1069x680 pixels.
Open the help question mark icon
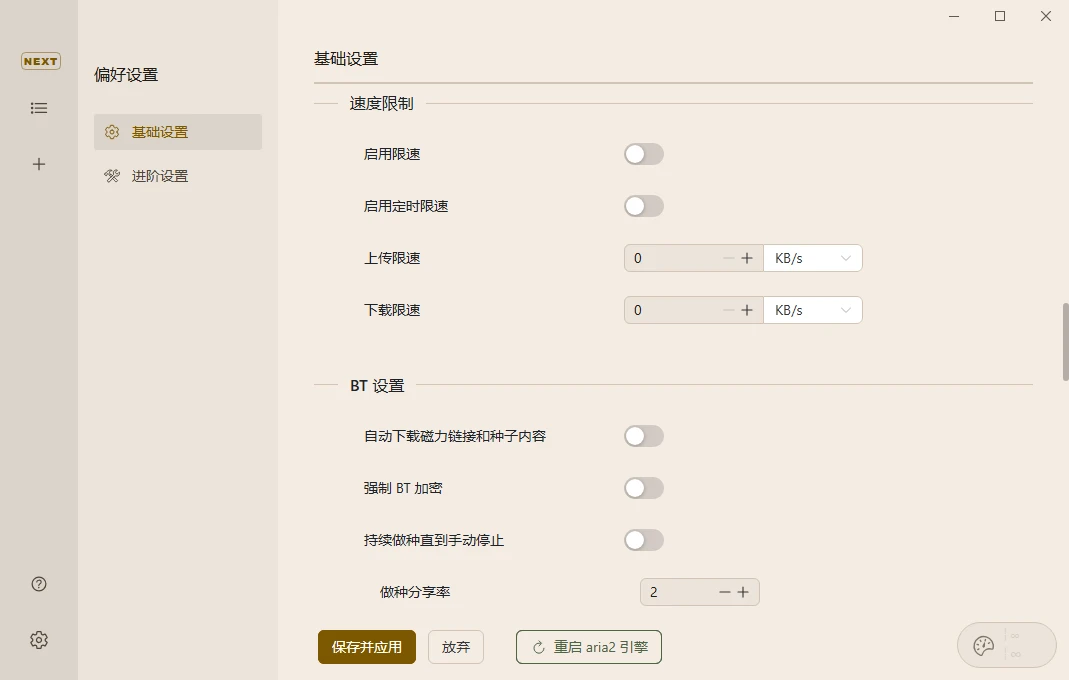coord(39,584)
